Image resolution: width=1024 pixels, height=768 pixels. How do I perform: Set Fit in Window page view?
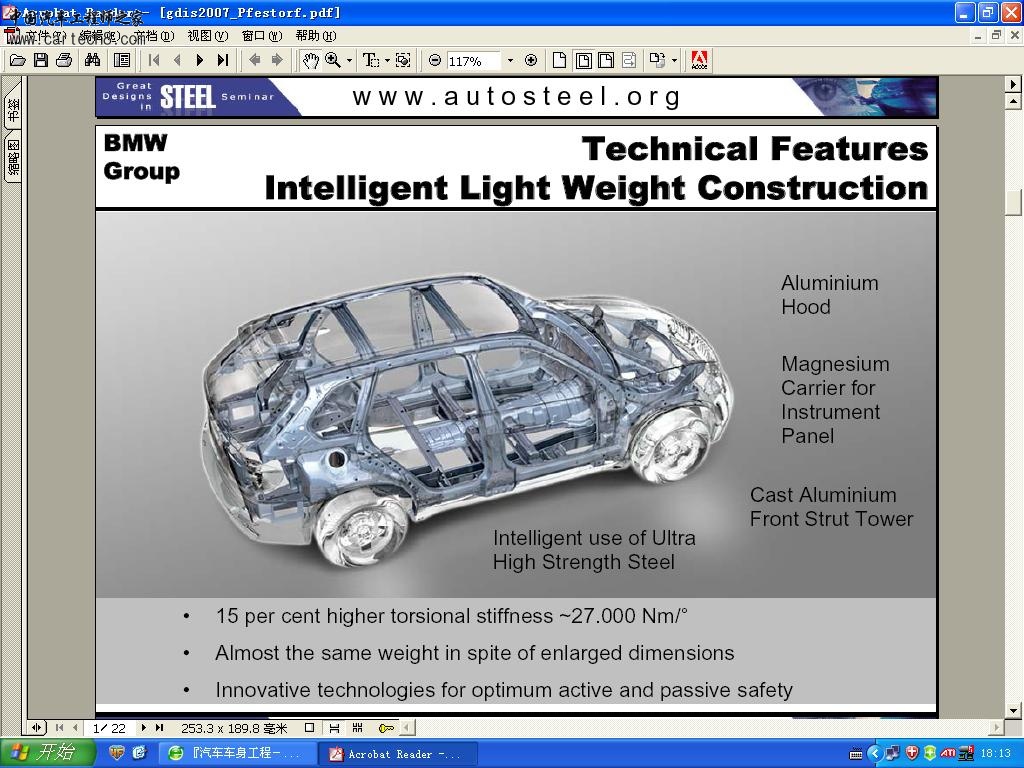click(x=583, y=61)
